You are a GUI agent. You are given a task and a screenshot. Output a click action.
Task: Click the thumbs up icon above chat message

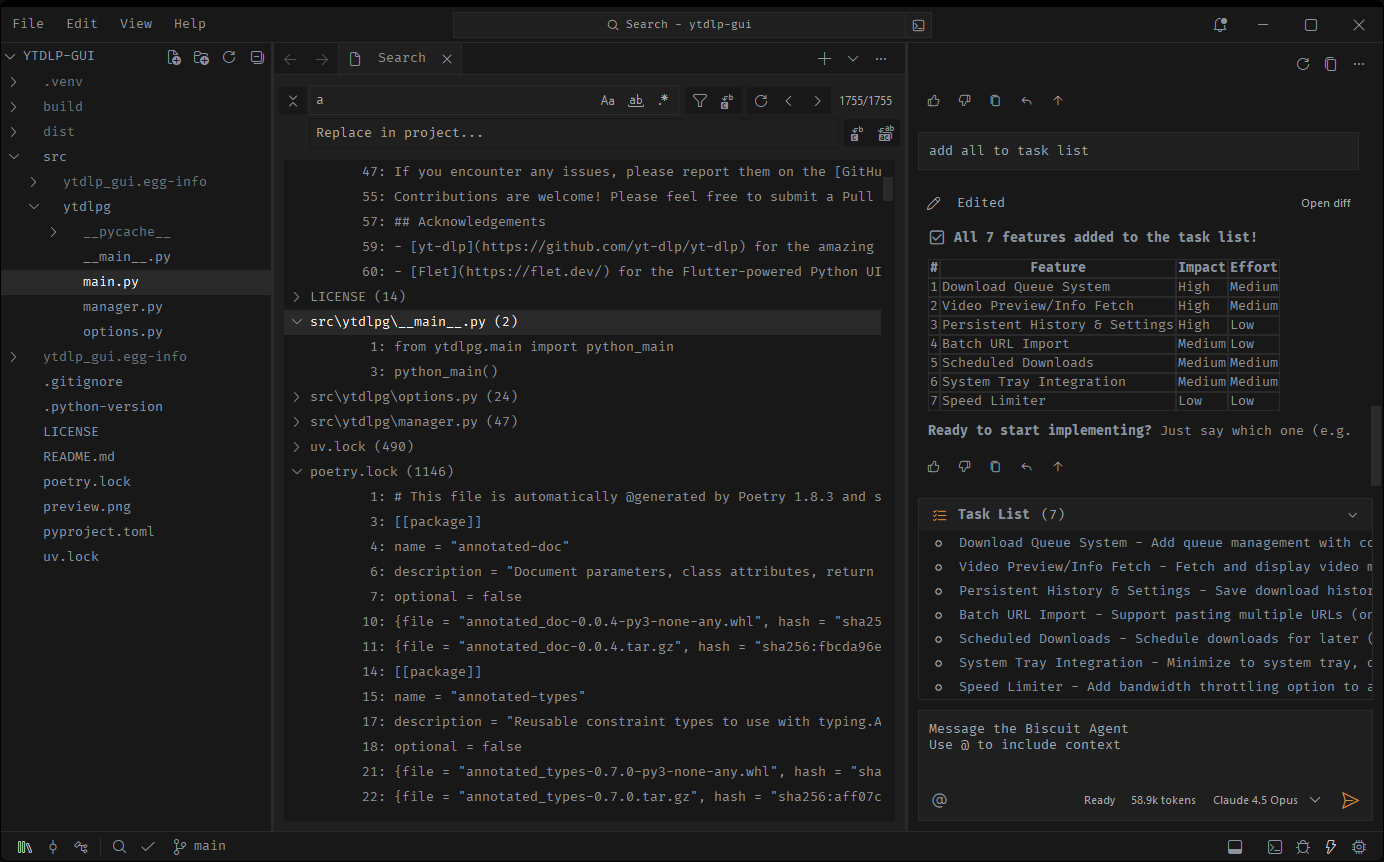point(934,100)
